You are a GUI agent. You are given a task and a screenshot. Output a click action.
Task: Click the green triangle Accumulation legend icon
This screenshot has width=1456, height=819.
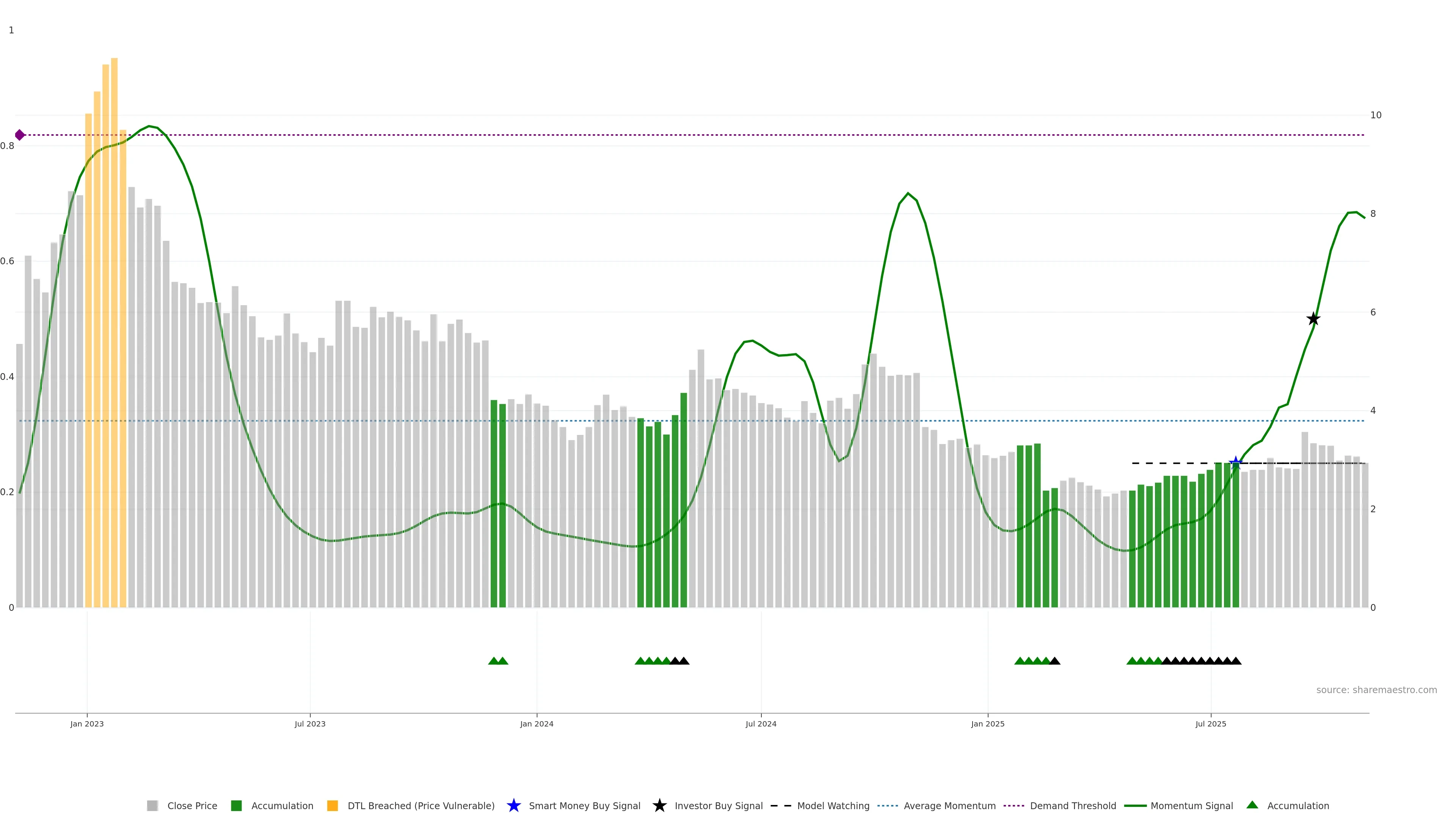point(1252,805)
